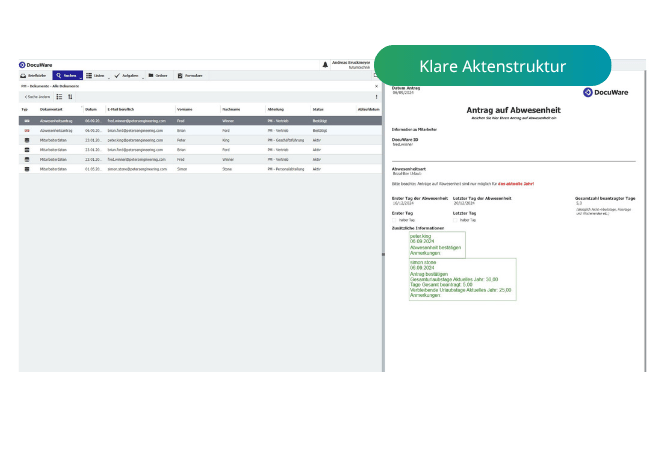Sort by the Datum column header
Image resolution: width=666 pixels, height=450 pixels.
pos(91,110)
